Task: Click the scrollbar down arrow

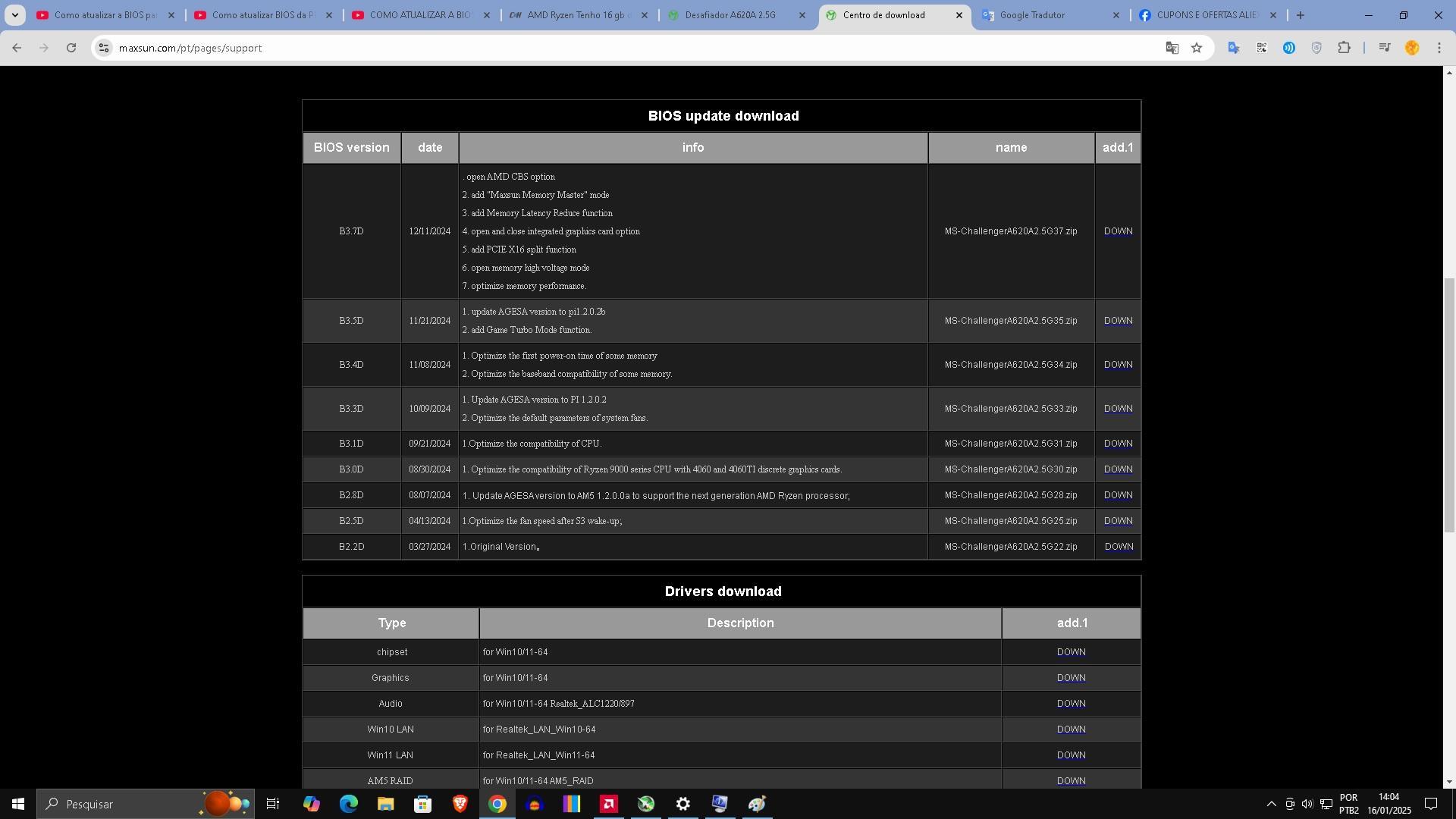Action: coord(1449,782)
